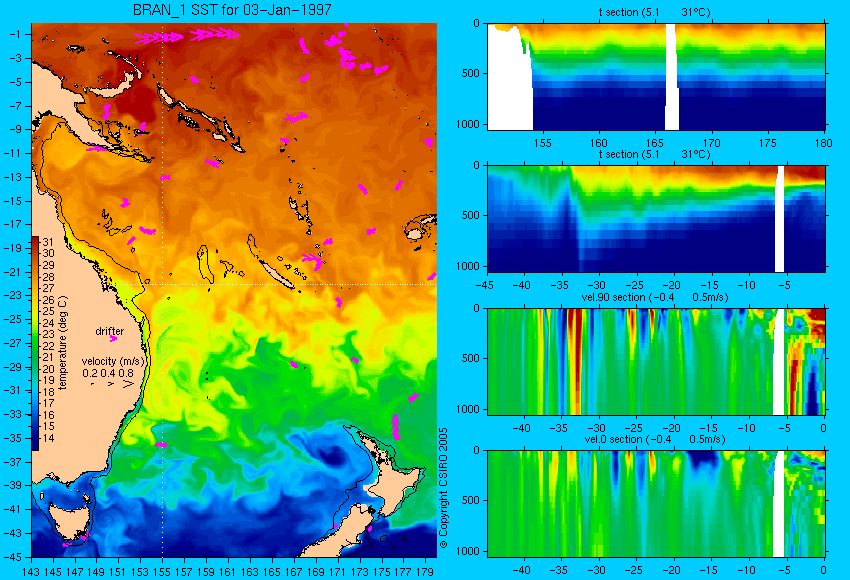Click the magenta drifter marker beside 'drifter' label
Image resolution: width=850 pixels, height=580 pixels.
tap(113, 339)
